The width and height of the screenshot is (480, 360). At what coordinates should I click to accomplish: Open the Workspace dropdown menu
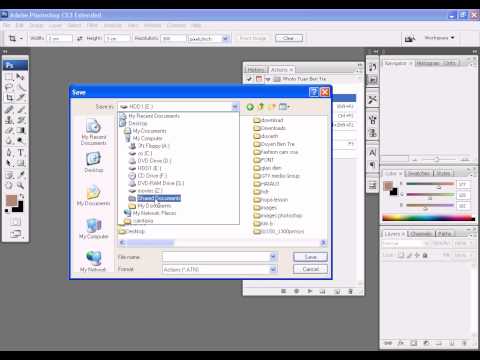(x=439, y=38)
